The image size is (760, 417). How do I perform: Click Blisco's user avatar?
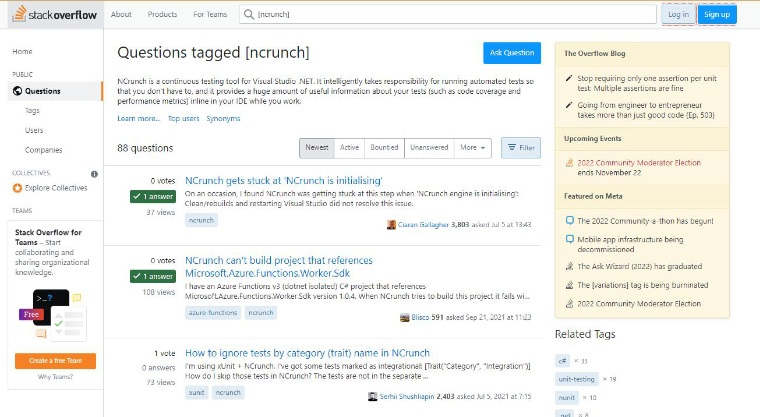404,318
